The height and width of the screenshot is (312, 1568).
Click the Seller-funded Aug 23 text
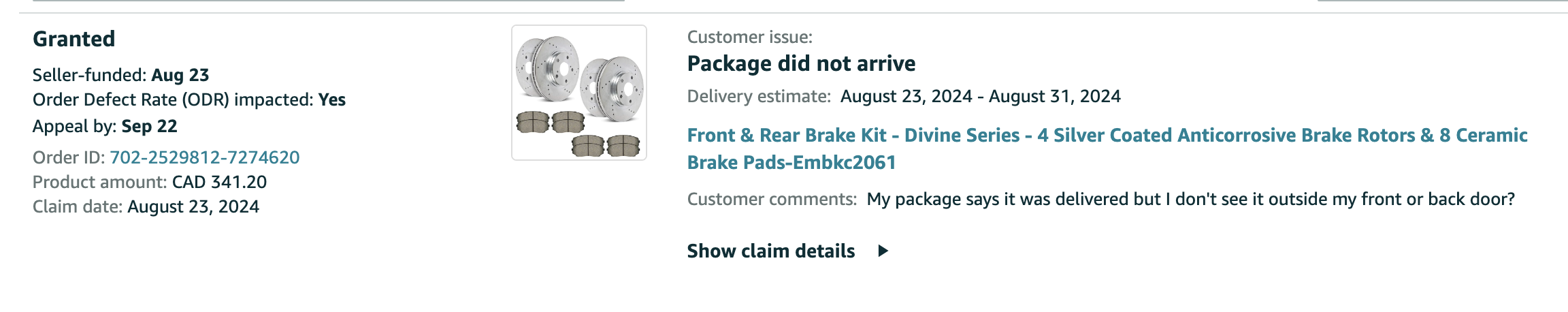[x=121, y=75]
